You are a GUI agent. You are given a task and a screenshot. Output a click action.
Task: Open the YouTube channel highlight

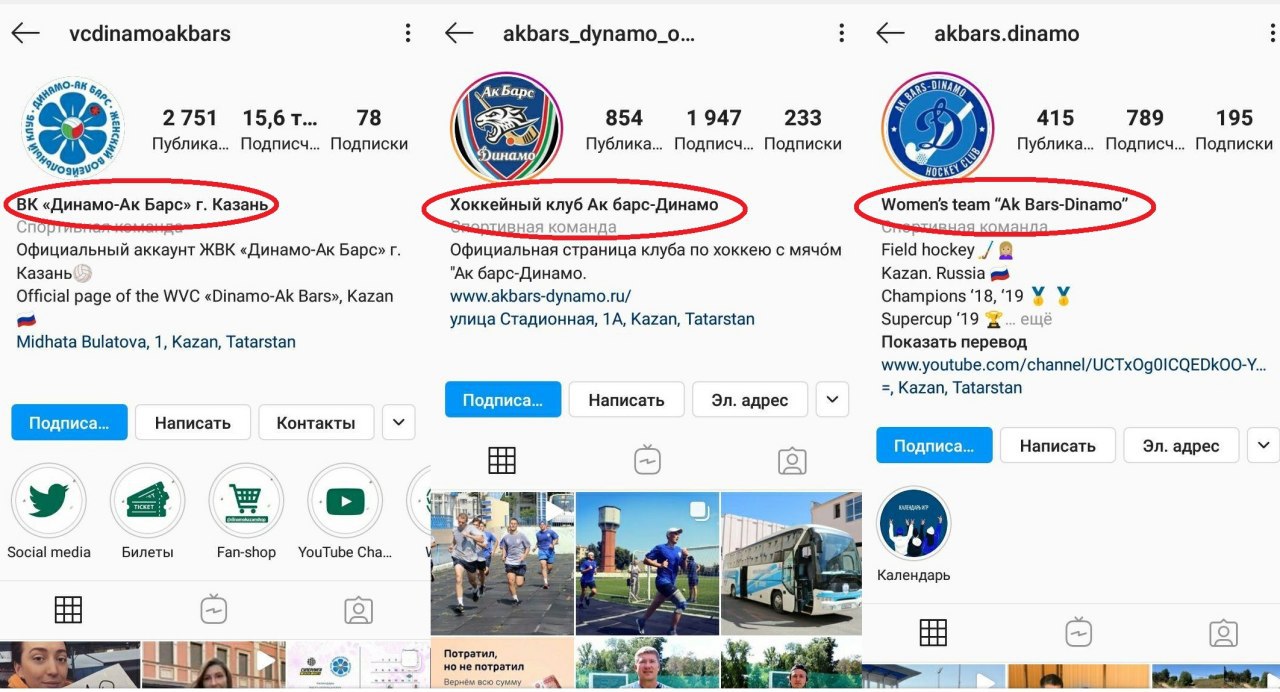pyautogui.click(x=345, y=501)
